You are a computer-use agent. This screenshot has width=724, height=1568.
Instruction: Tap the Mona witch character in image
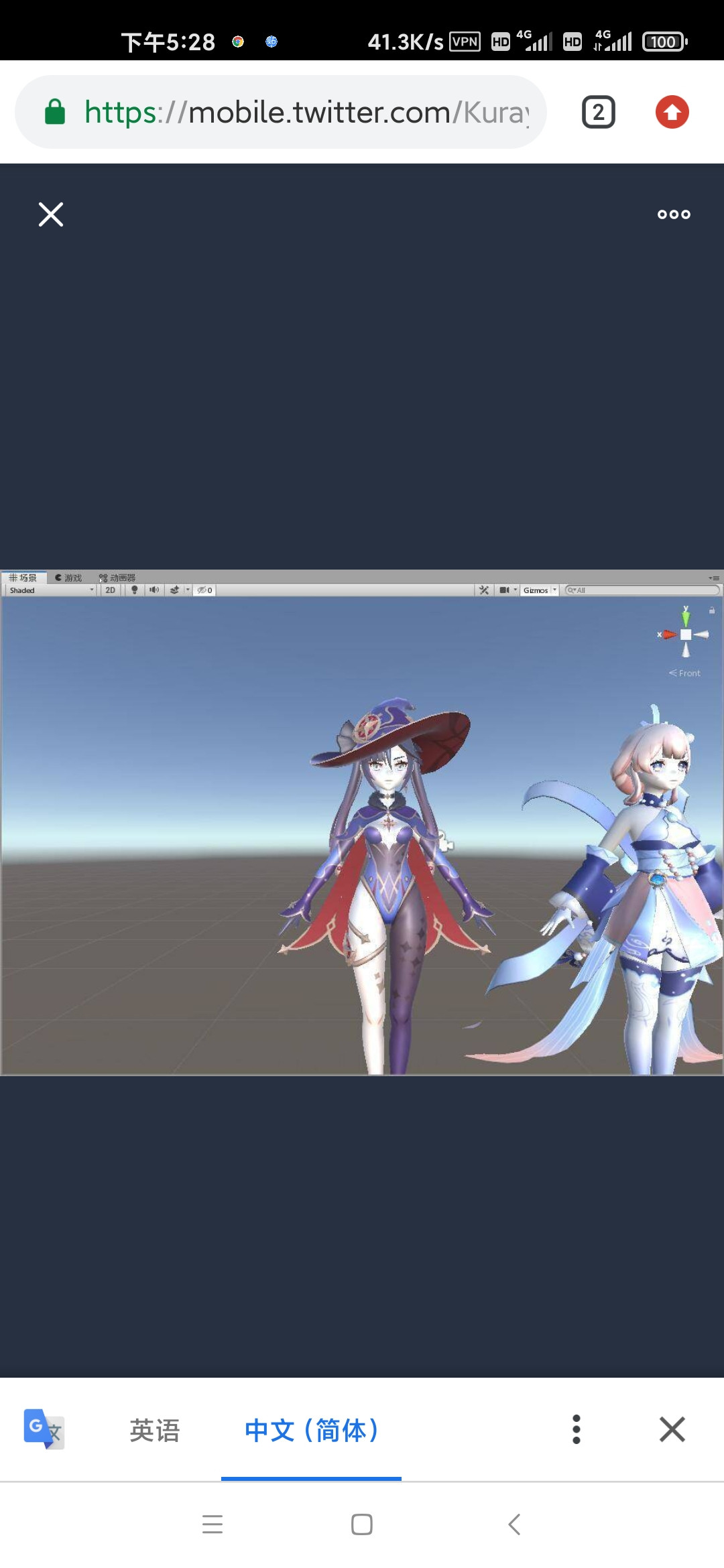coord(389,885)
